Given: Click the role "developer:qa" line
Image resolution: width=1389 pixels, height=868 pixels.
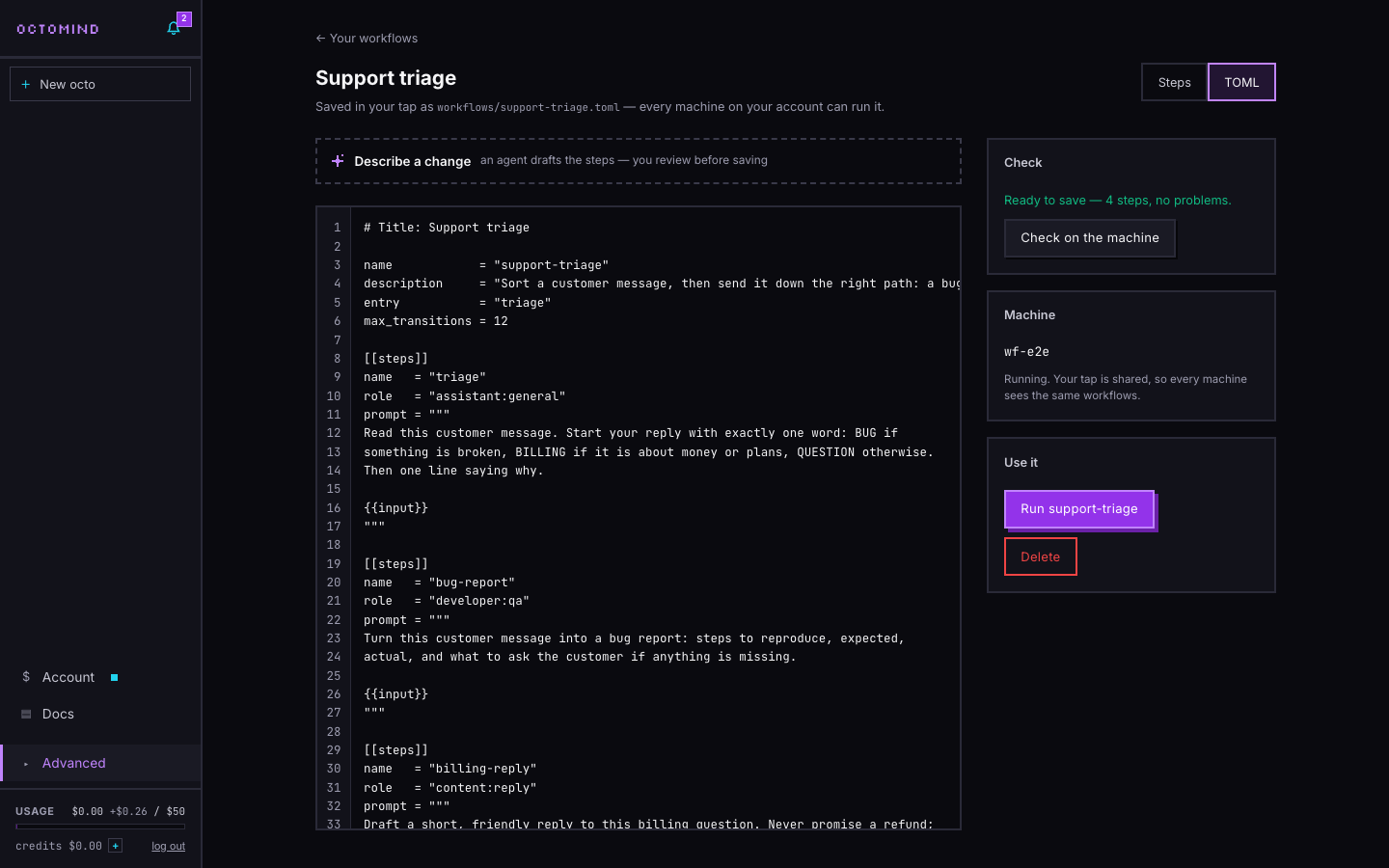Looking at the screenshot, I should tap(447, 601).
